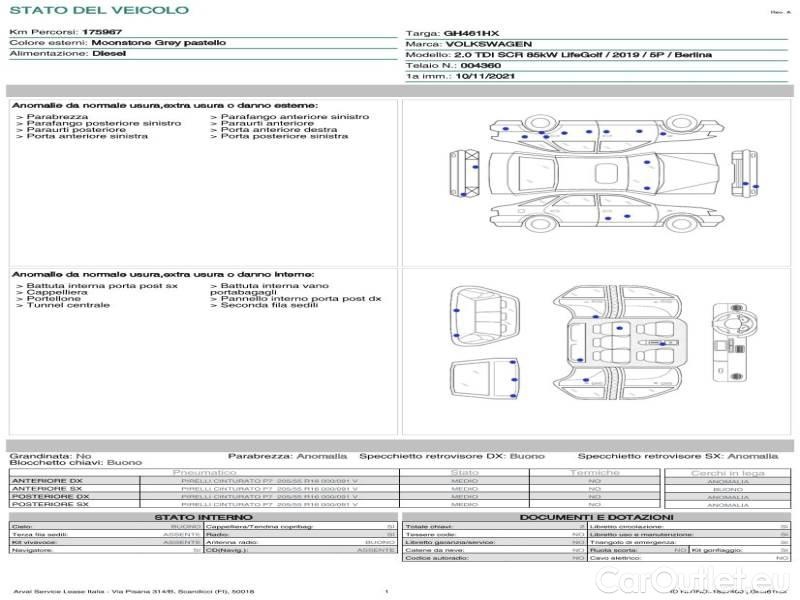Select the "Ruota scorta" row label
The height and width of the screenshot is (600, 800).
point(613,550)
